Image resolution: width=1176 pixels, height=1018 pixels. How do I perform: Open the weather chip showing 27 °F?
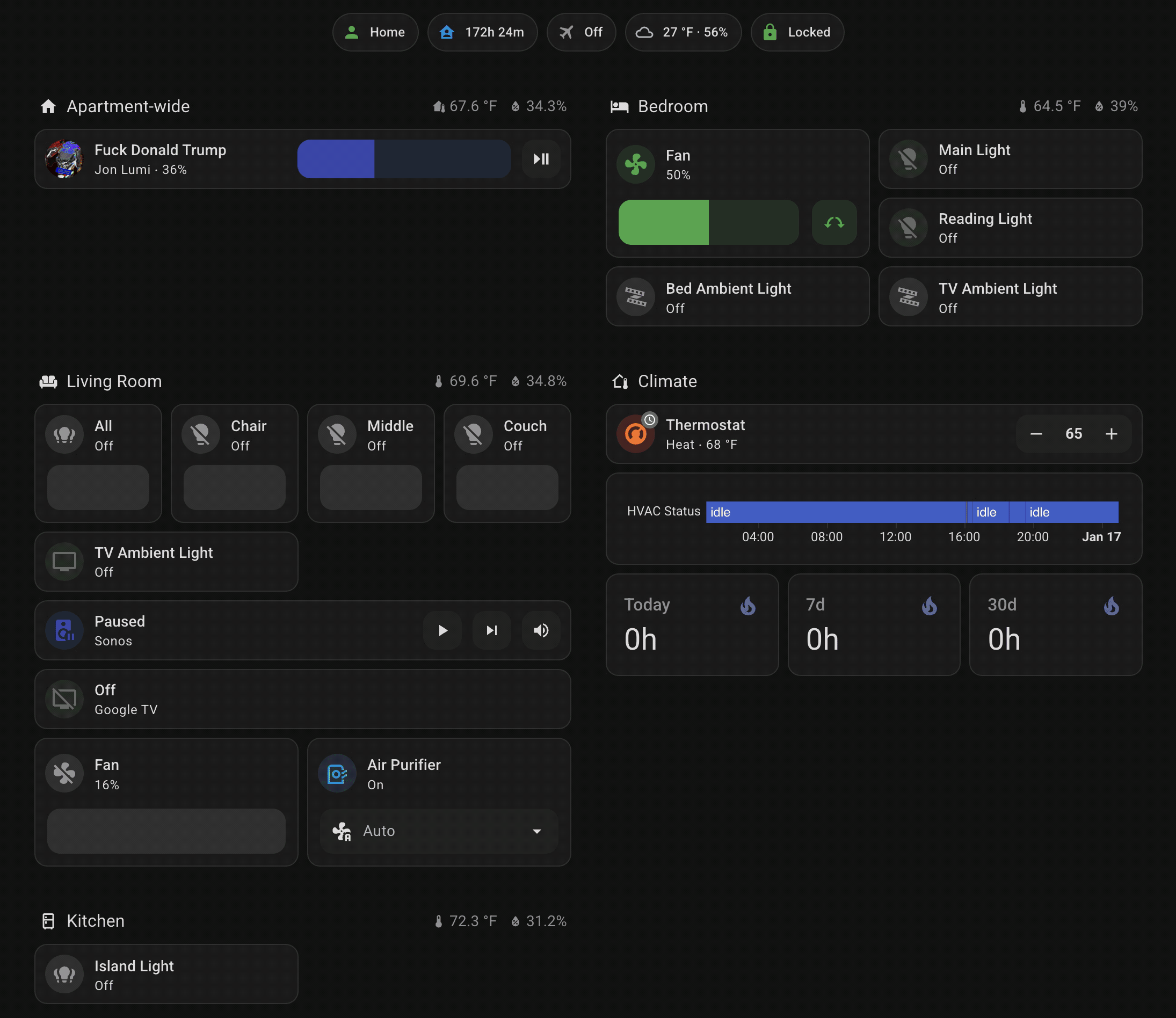coord(683,32)
